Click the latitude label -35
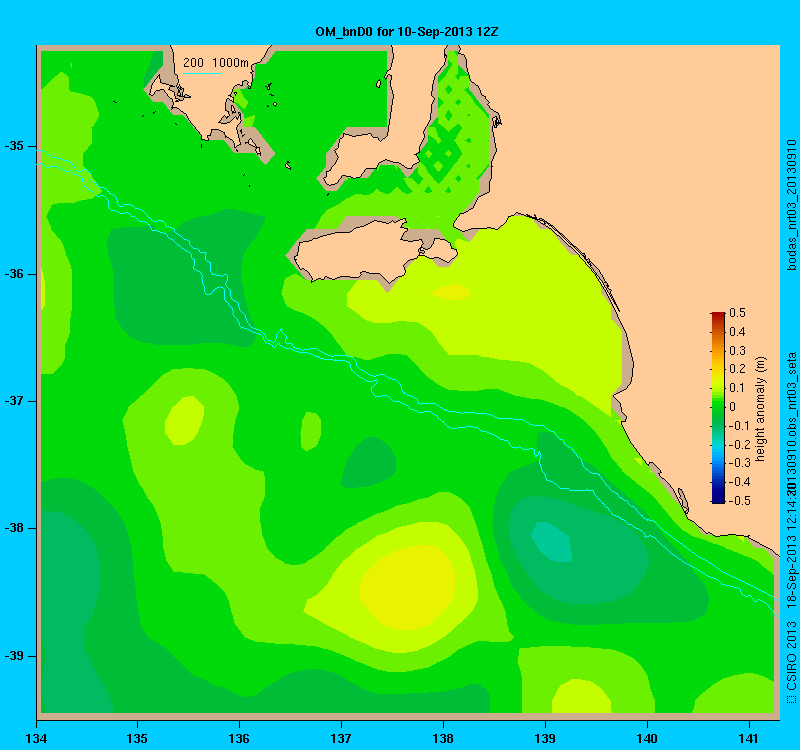 [x=14, y=146]
